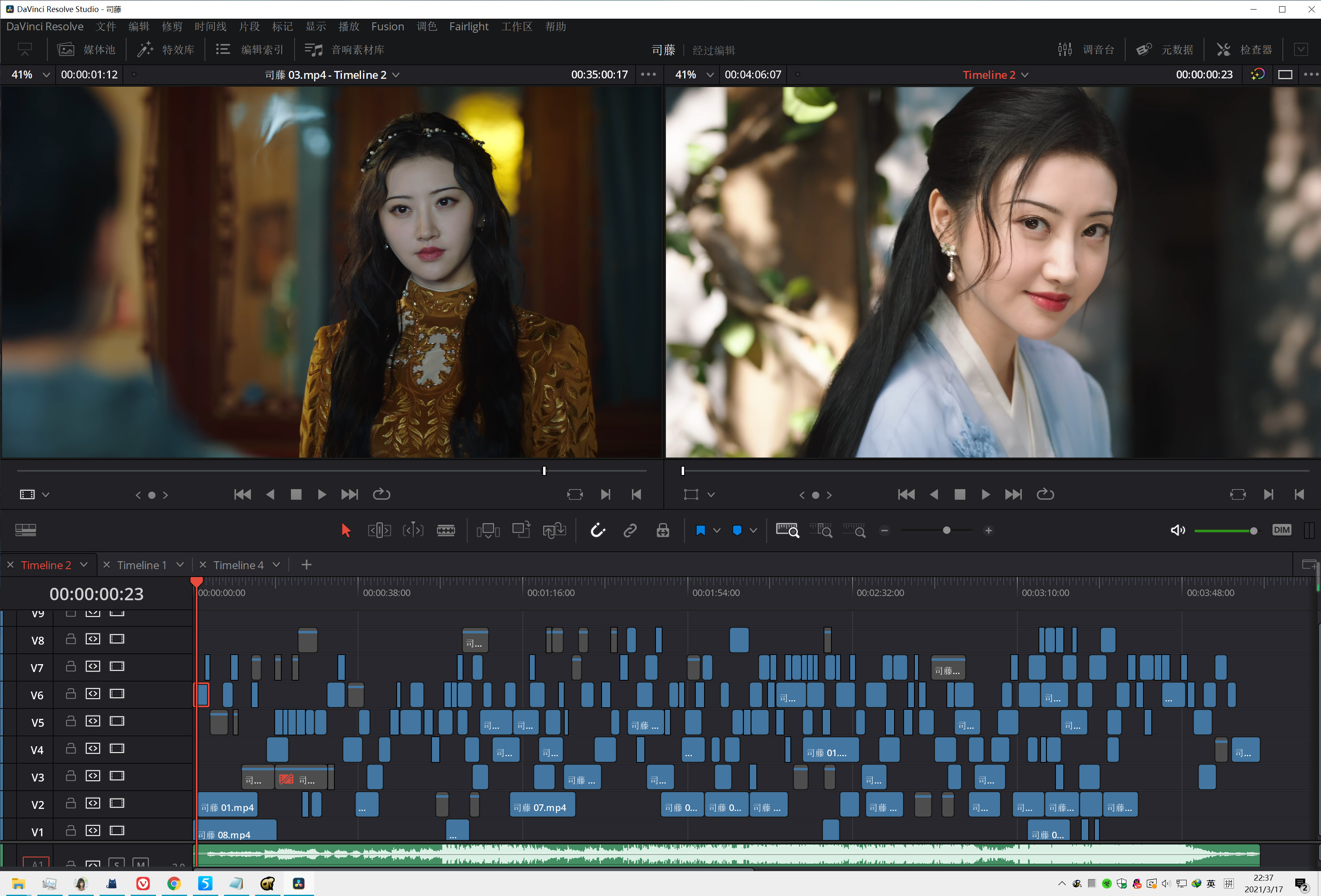1321x896 pixels.
Task: Disable video track V2
Action: (x=117, y=803)
